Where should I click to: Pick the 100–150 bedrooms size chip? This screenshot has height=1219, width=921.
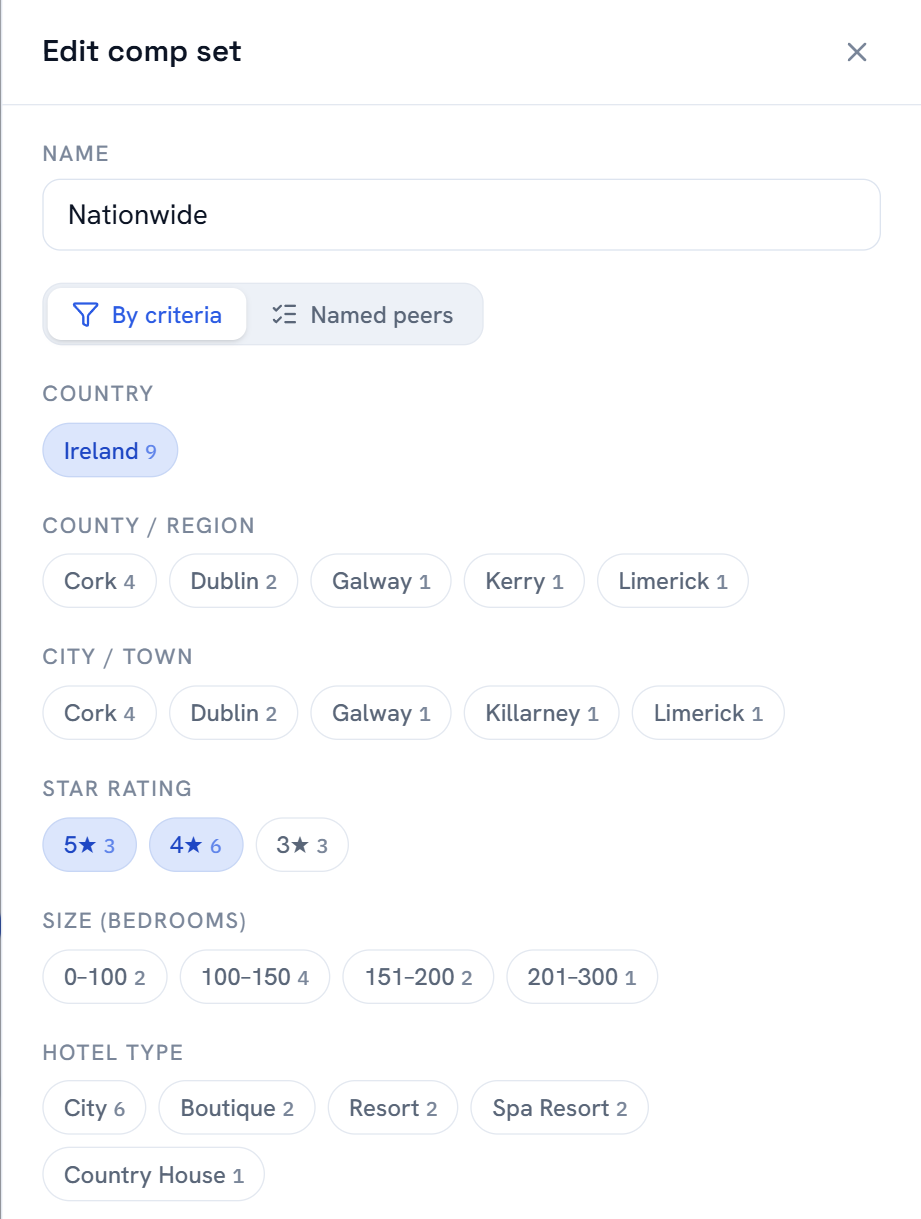[255, 977]
